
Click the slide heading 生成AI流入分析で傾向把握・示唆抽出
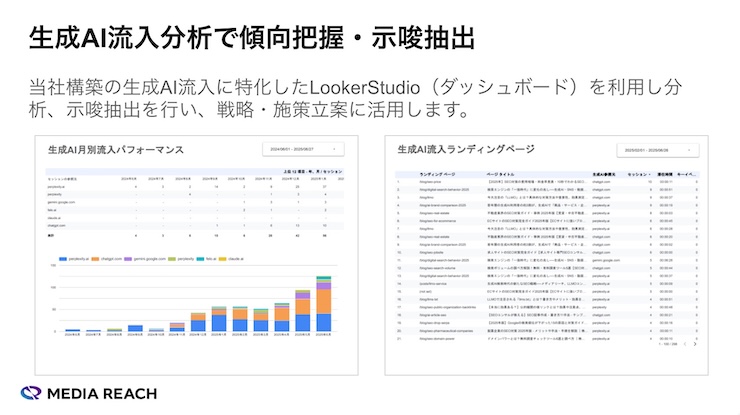pos(252,38)
